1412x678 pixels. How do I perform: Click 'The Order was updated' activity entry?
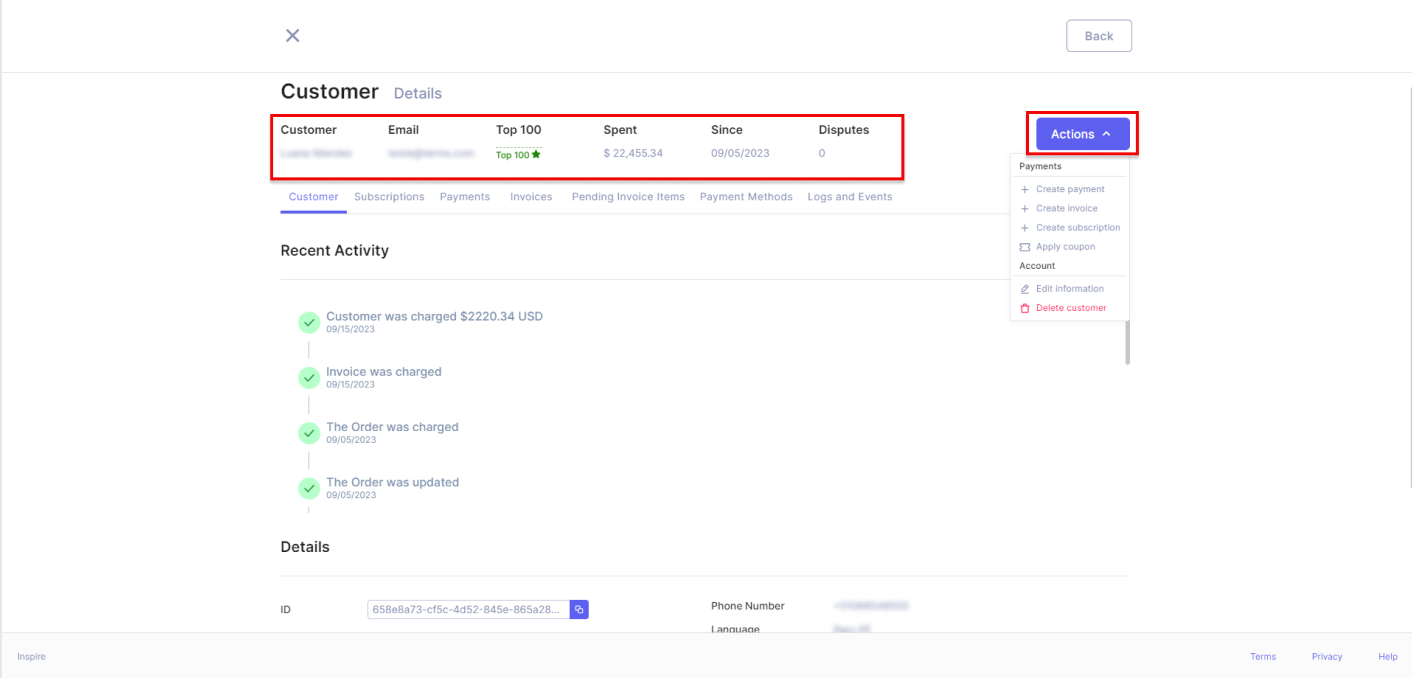point(392,482)
